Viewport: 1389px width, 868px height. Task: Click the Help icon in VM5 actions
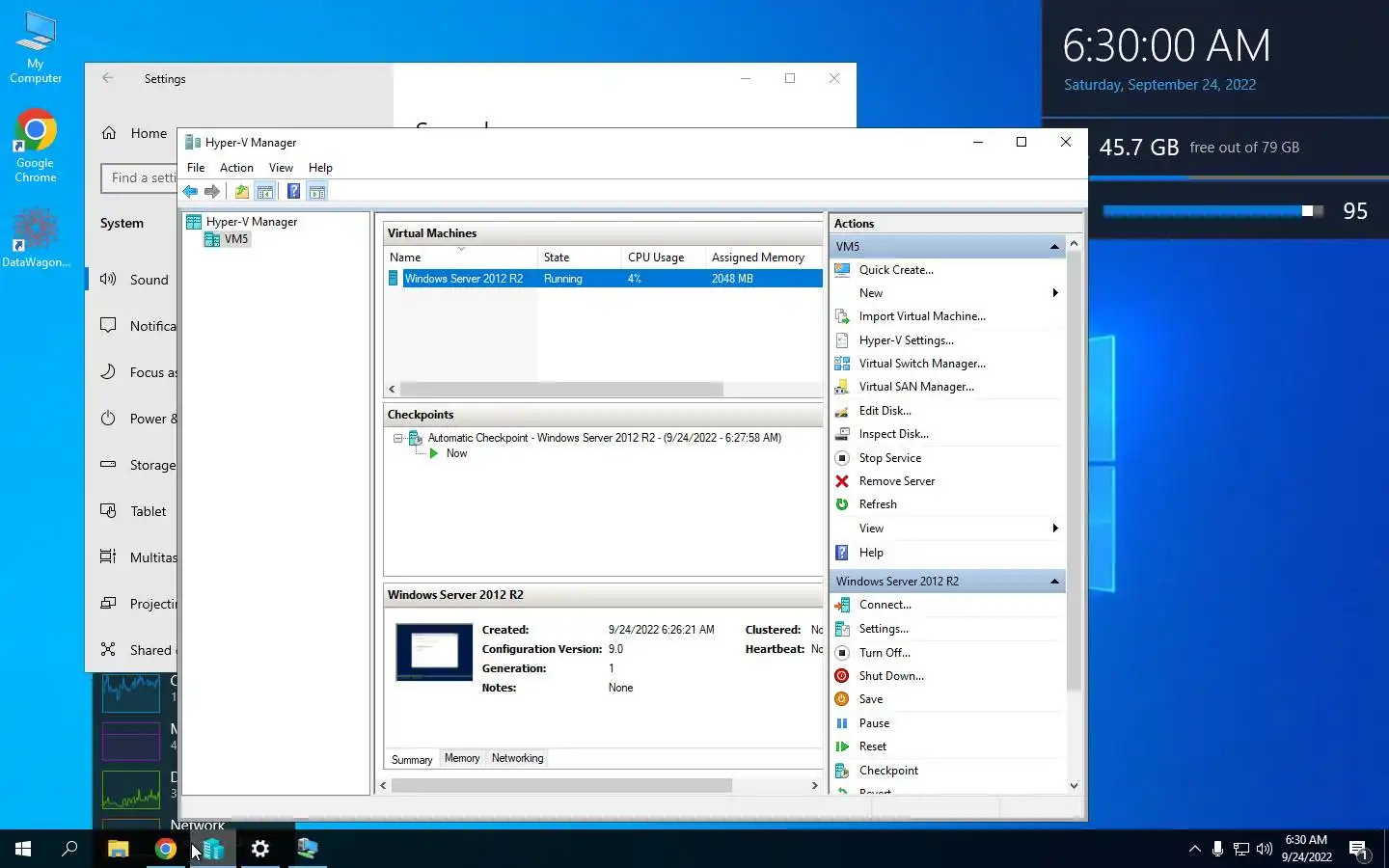pos(842,553)
